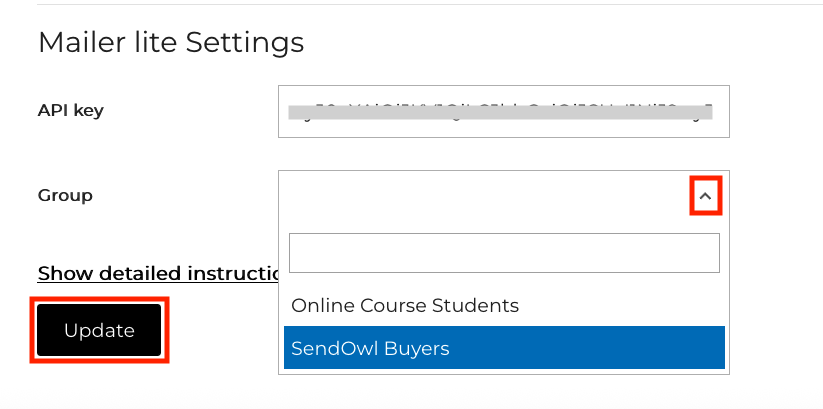Place cursor in group filter text box
This screenshot has width=823, height=409.
[x=504, y=253]
